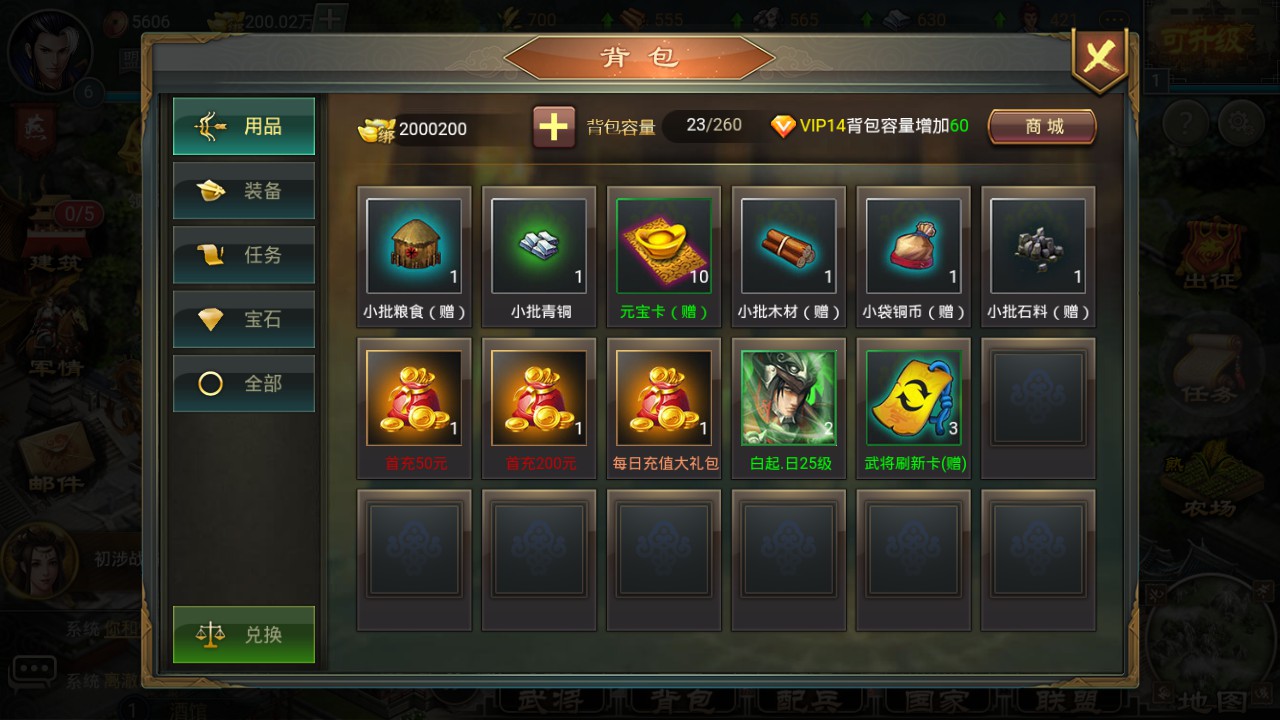Open the 任务 quest items tab

pos(244,255)
